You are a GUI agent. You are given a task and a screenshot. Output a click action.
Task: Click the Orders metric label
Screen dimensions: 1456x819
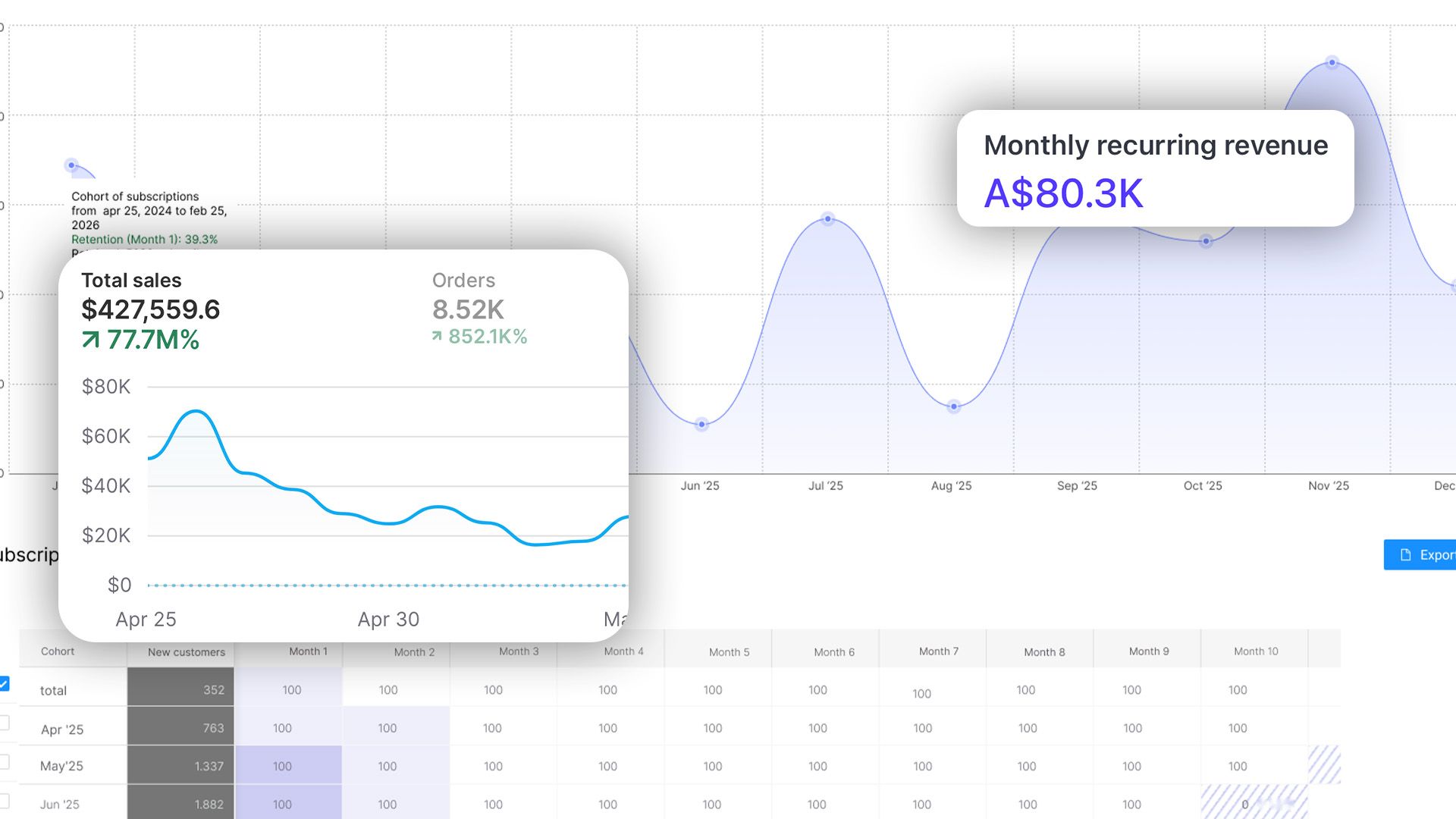463,281
